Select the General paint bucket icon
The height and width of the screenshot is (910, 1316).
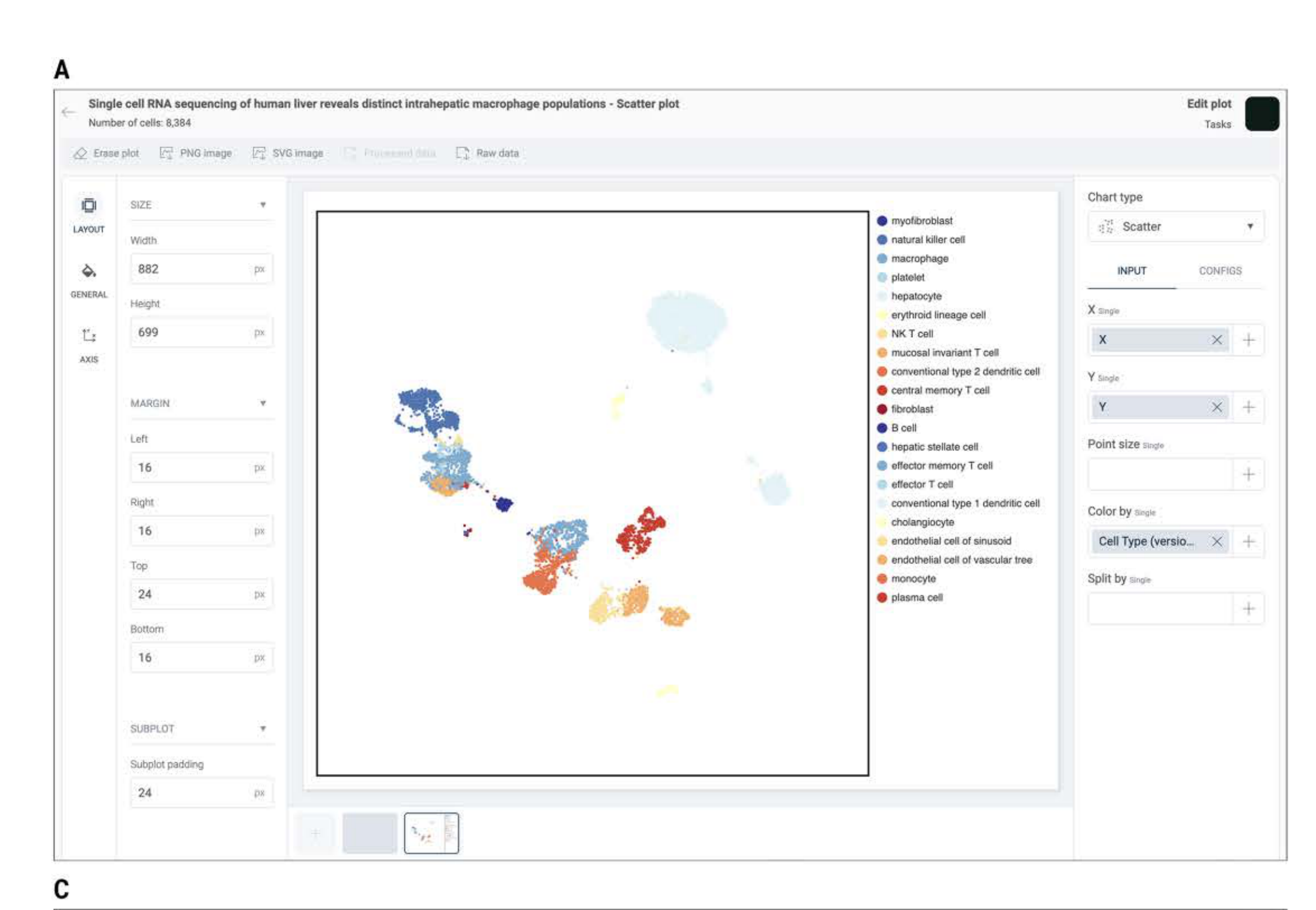coord(89,271)
